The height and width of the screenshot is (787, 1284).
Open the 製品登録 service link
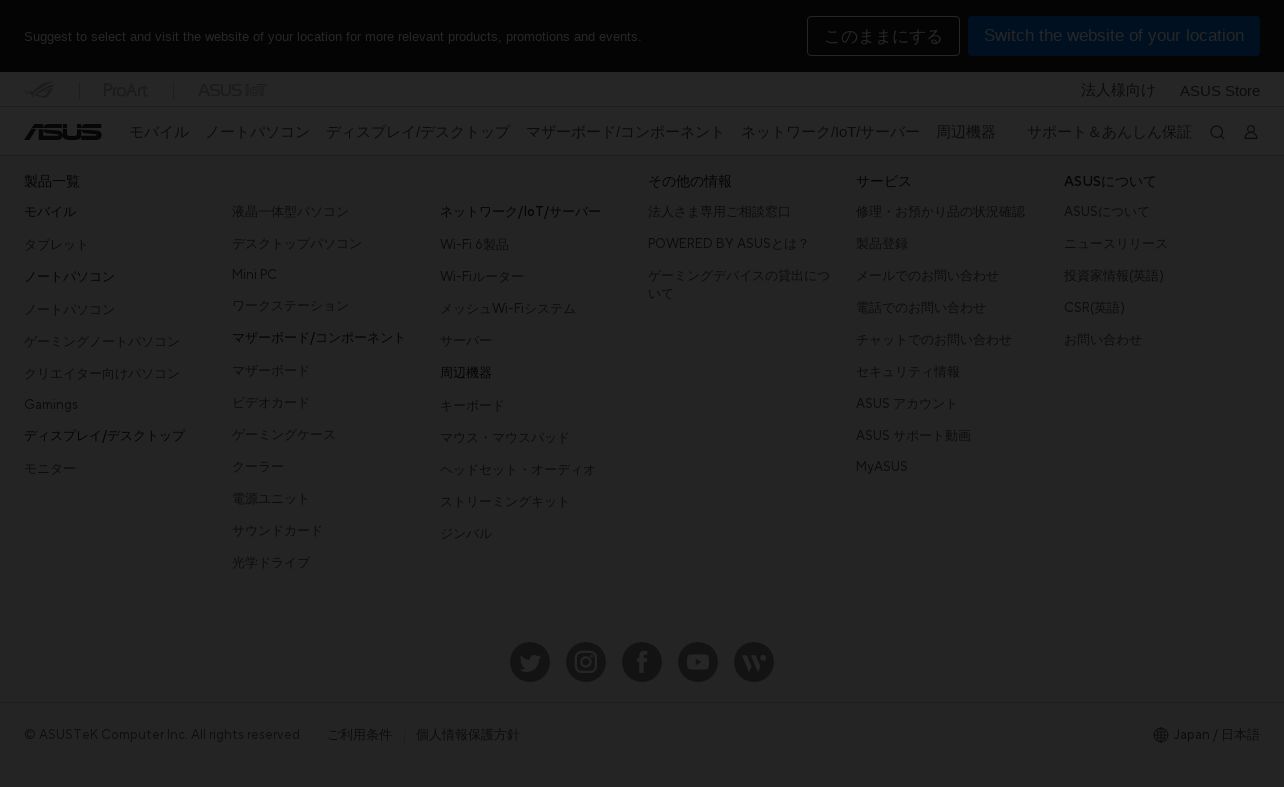coord(882,244)
